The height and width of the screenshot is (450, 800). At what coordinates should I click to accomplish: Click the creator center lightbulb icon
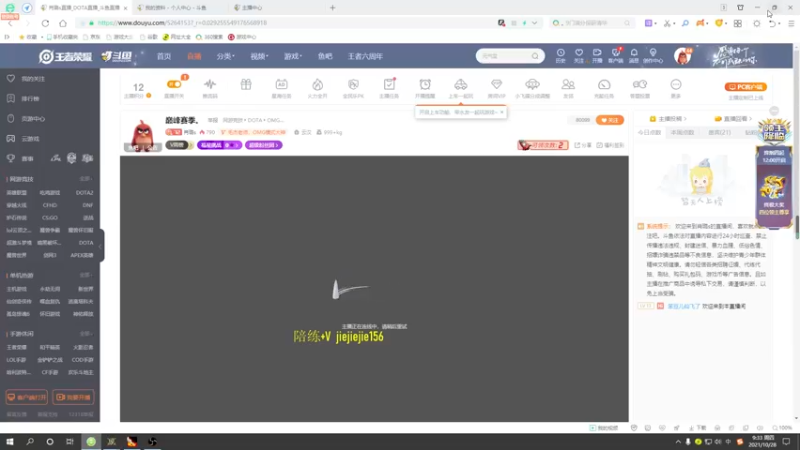point(653,53)
